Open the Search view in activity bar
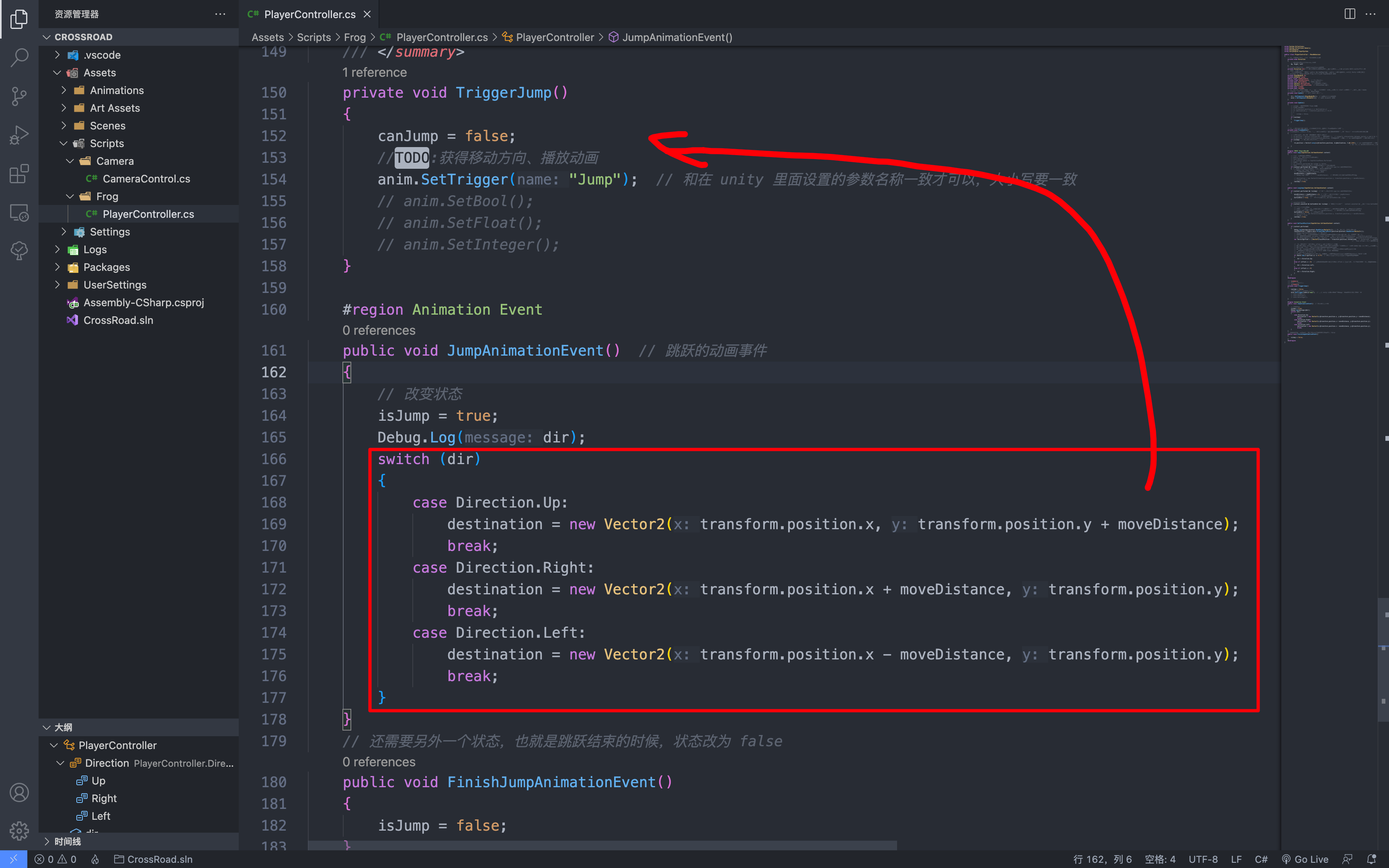Image resolution: width=1389 pixels, height=868 pixels. click(x=19, y=57)
